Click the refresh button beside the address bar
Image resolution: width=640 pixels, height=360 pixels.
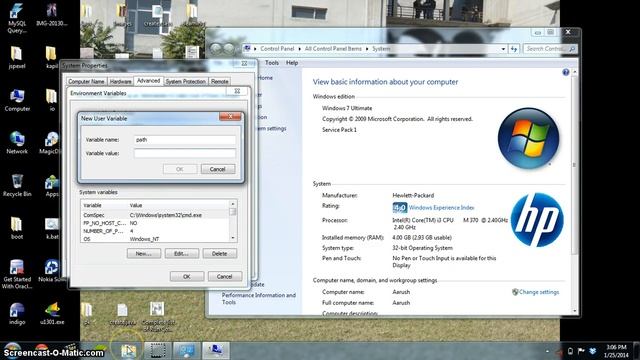tap(513, 49)
